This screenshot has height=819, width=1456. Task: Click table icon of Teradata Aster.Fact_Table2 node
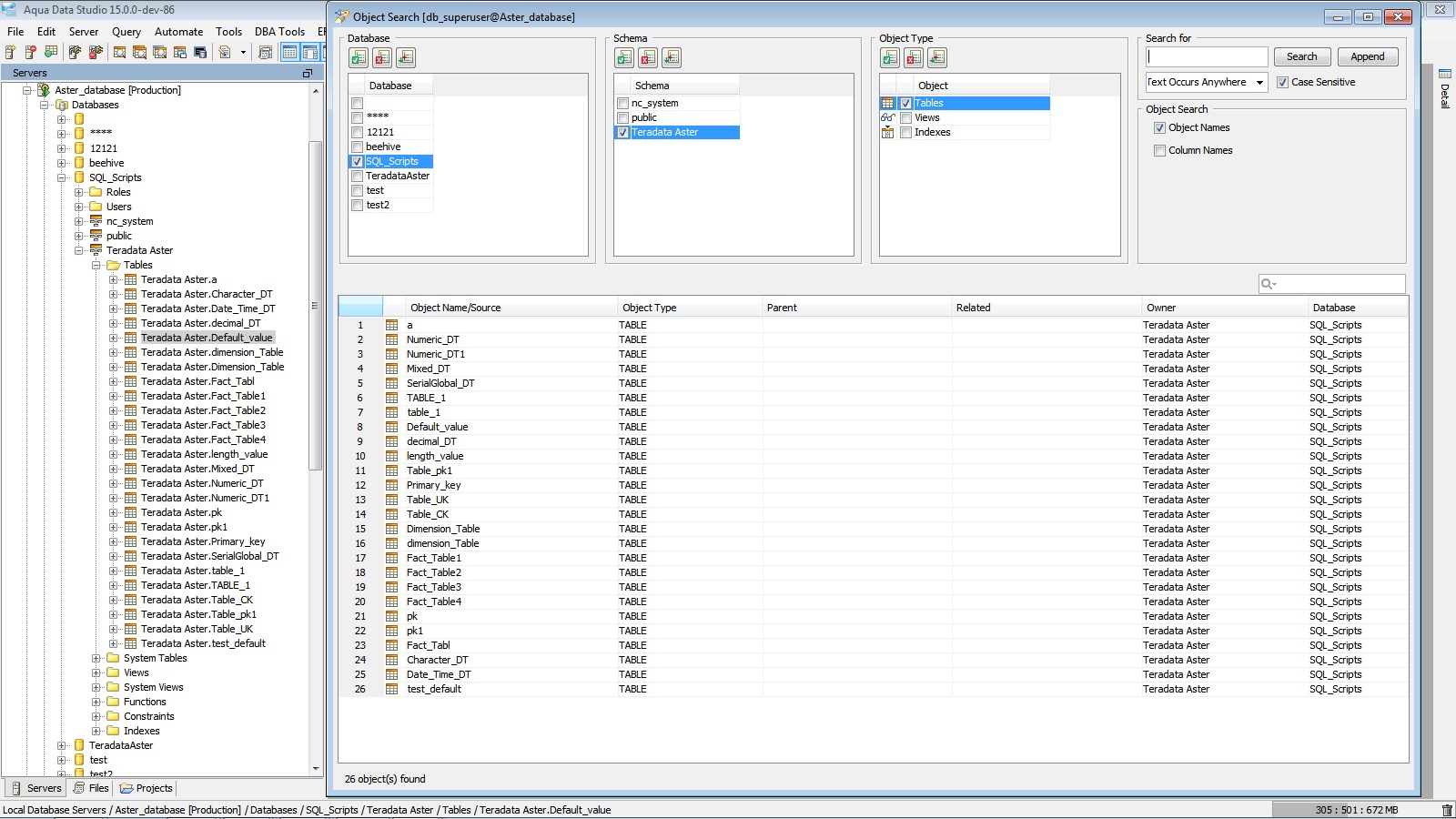click(x=131, y=410)
